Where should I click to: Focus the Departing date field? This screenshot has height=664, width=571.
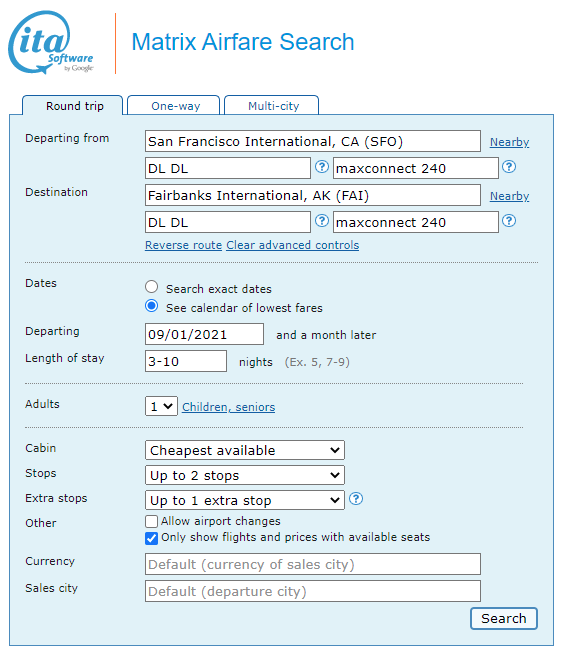coord(205,334)
